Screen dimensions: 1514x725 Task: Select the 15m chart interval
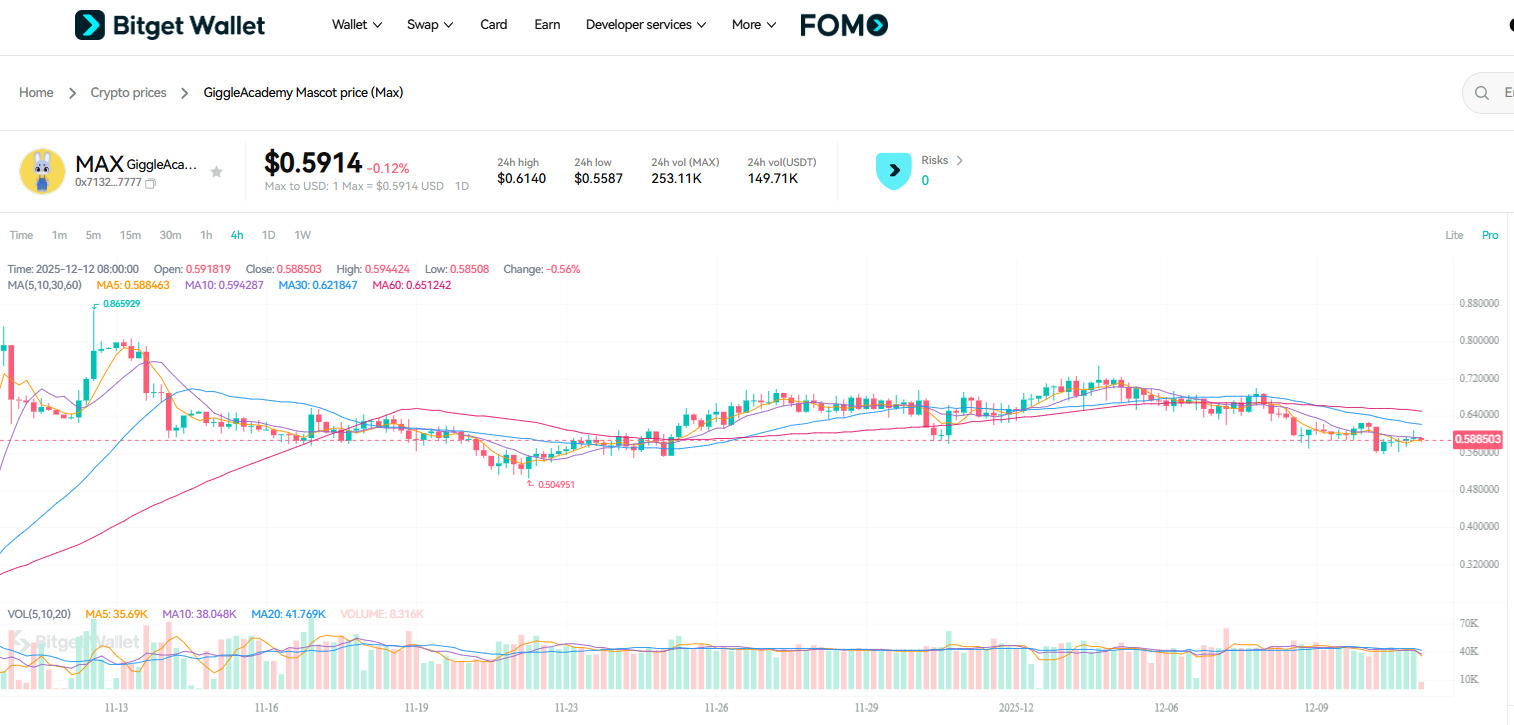coord(130,236)
